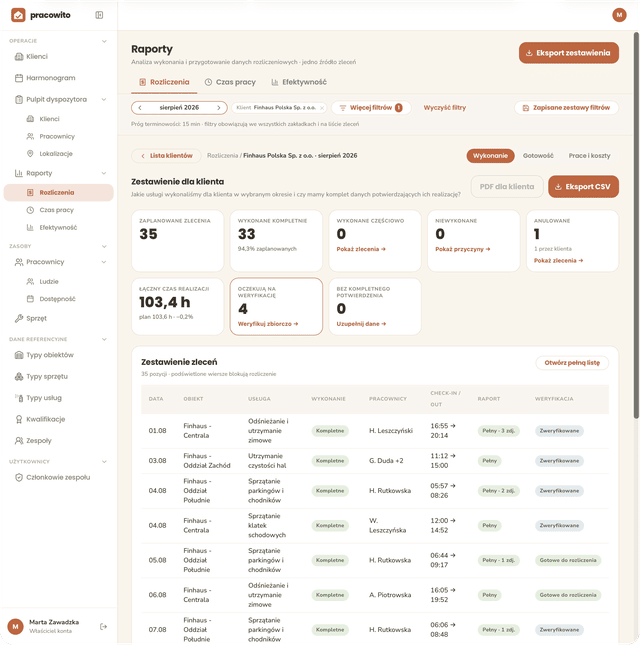The image size is (640, 645).
Task: Collapse sidebar using panel toggle icon
Action: (99, 15)
